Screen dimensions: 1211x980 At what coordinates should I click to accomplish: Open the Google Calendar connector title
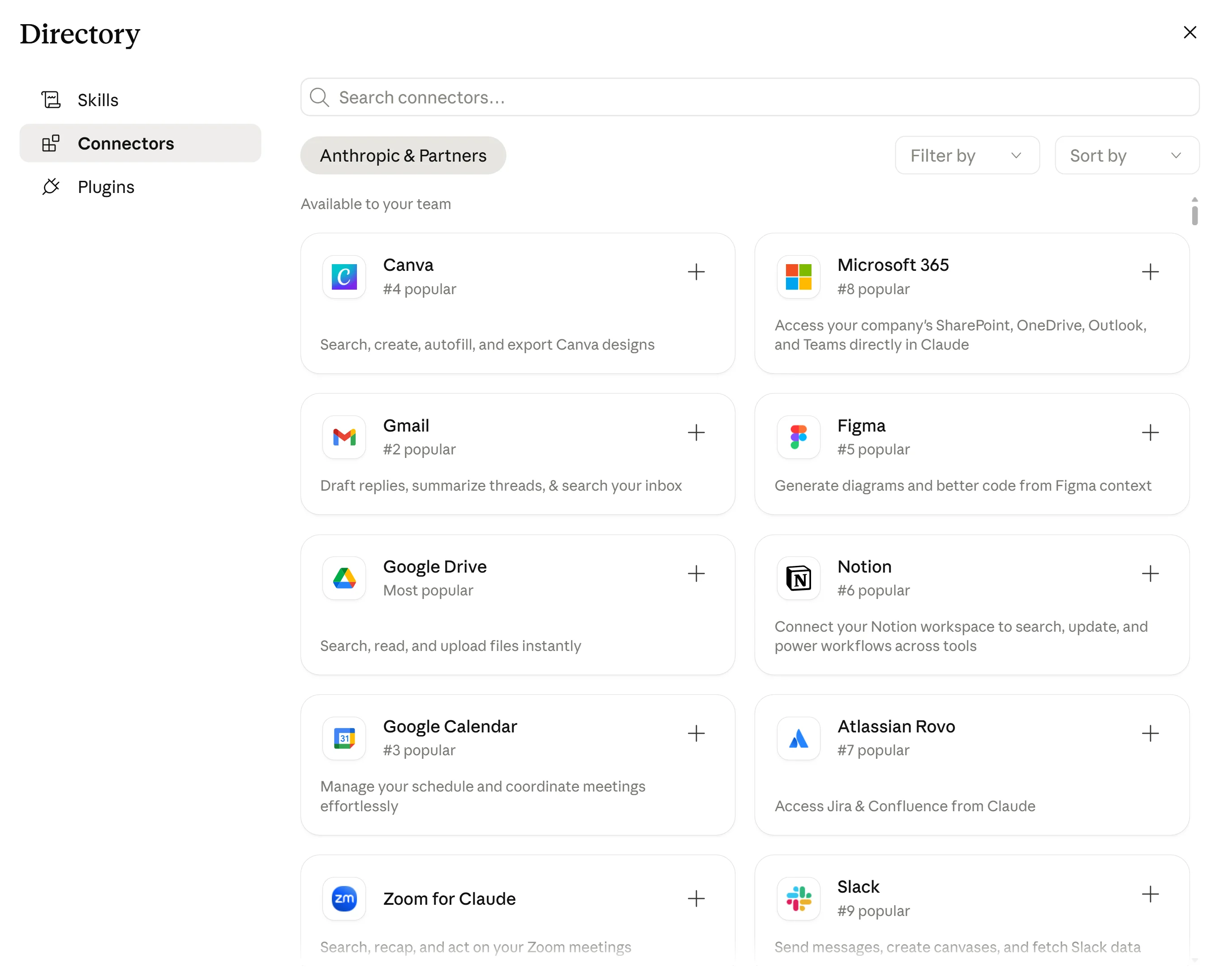450,727
